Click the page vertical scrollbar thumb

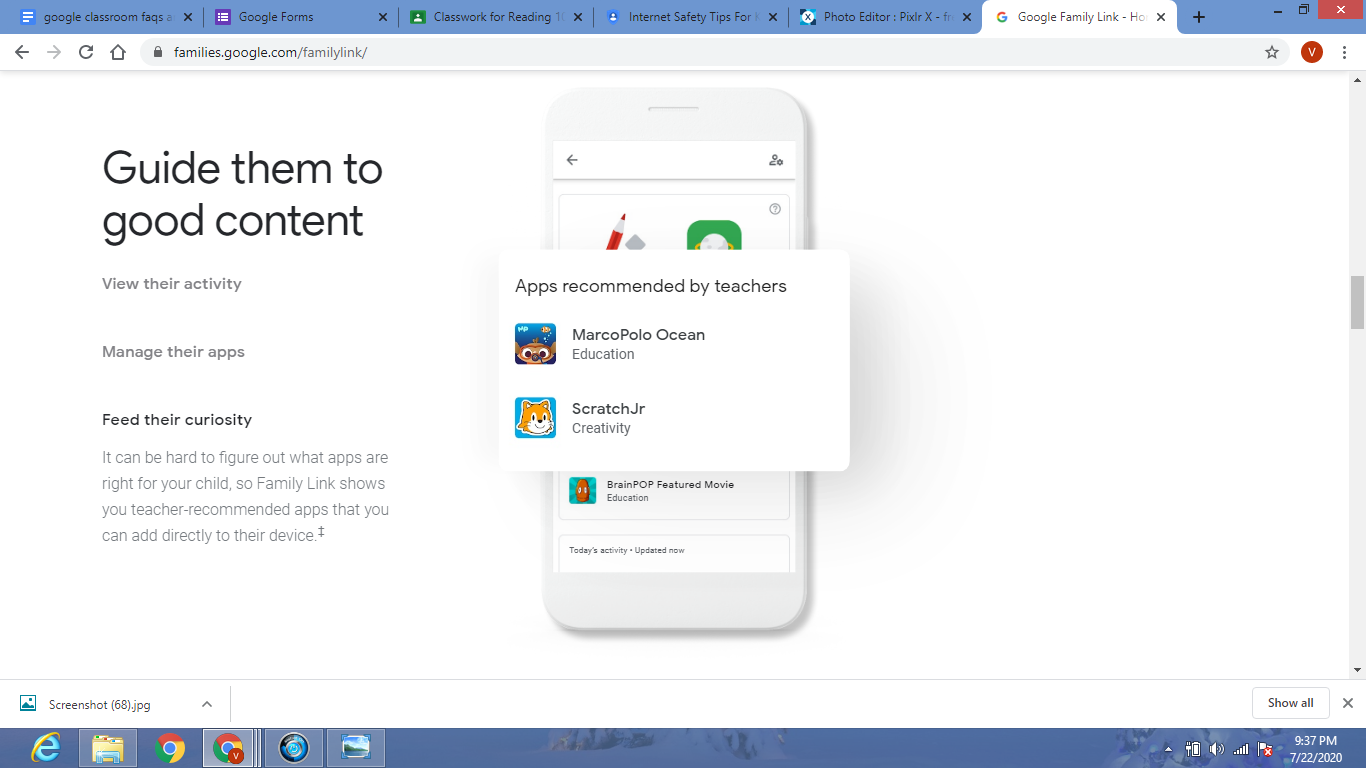pyautogui.click(x=1357, y=302)
